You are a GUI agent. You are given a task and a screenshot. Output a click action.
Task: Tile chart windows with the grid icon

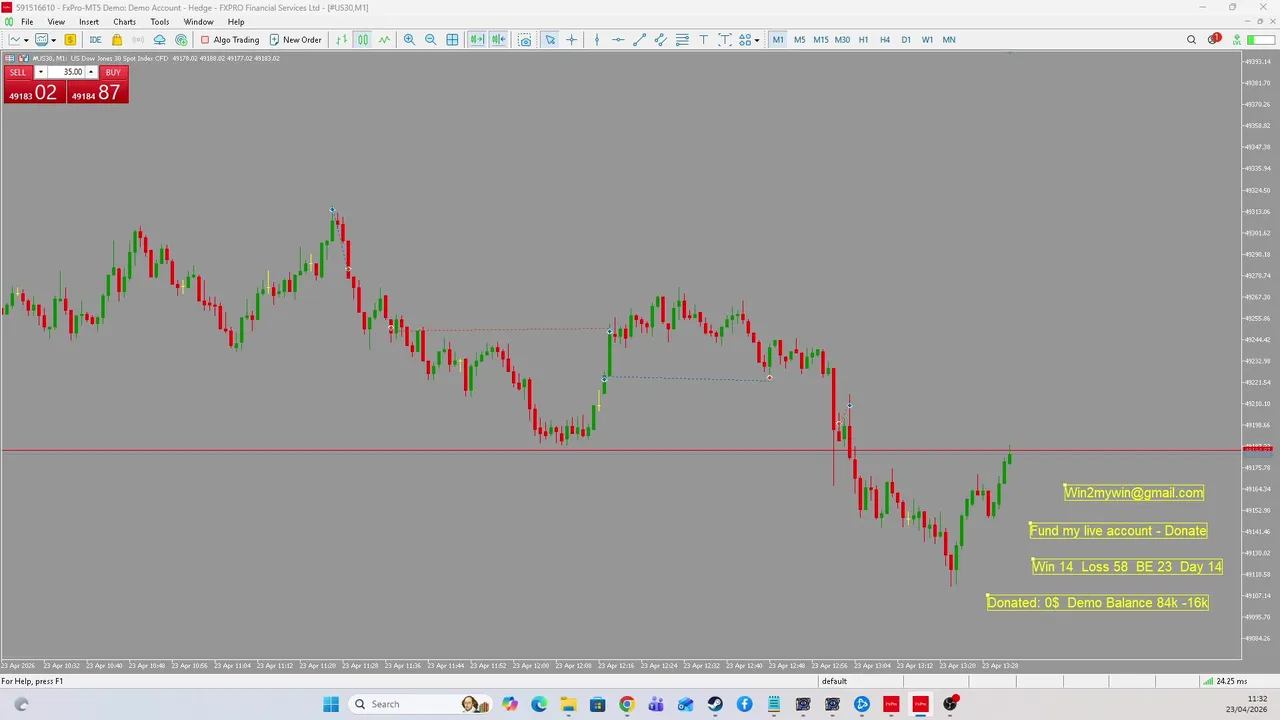pos(452,40)
